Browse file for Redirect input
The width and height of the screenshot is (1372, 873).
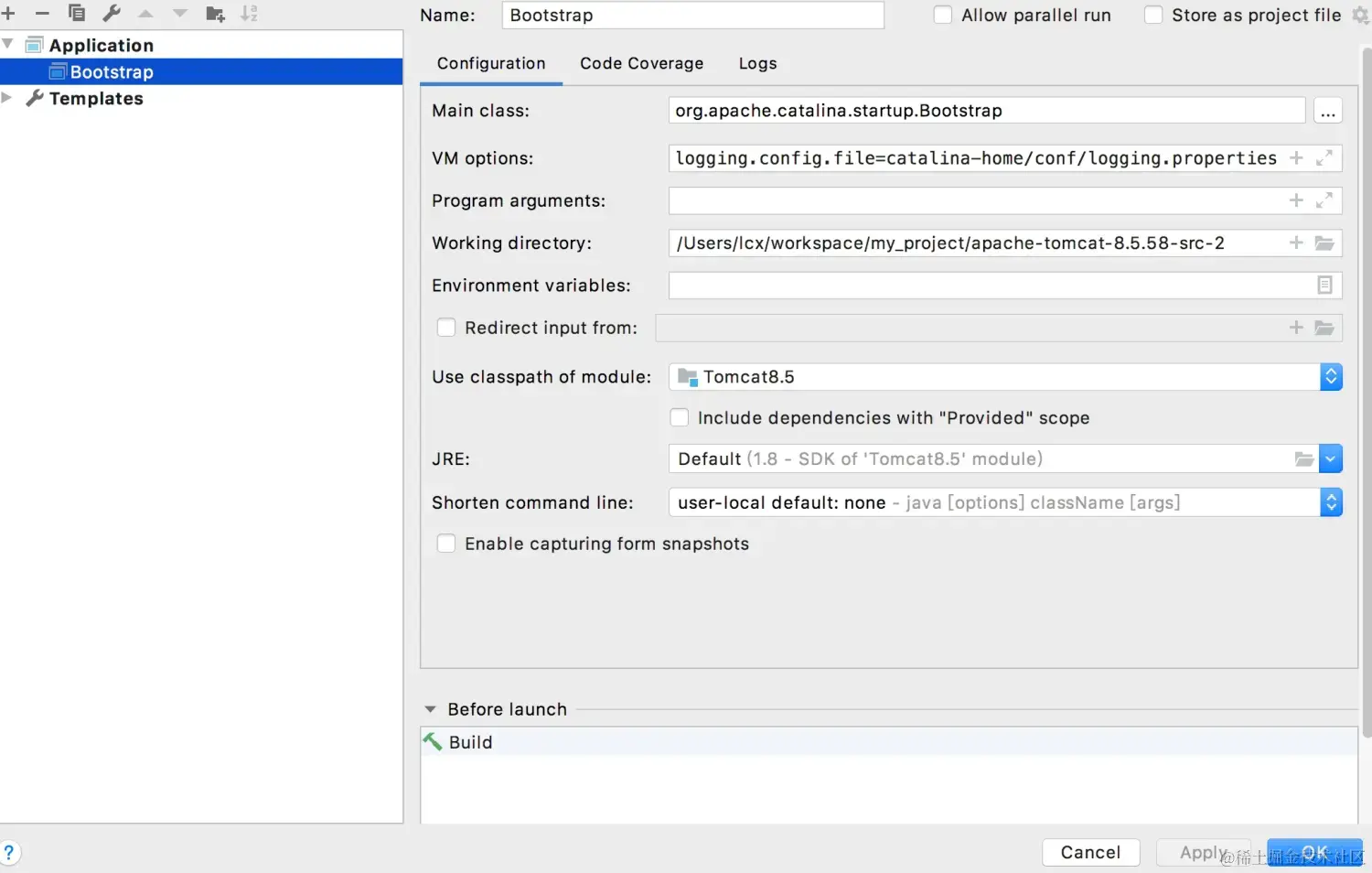coord(1324,328)
